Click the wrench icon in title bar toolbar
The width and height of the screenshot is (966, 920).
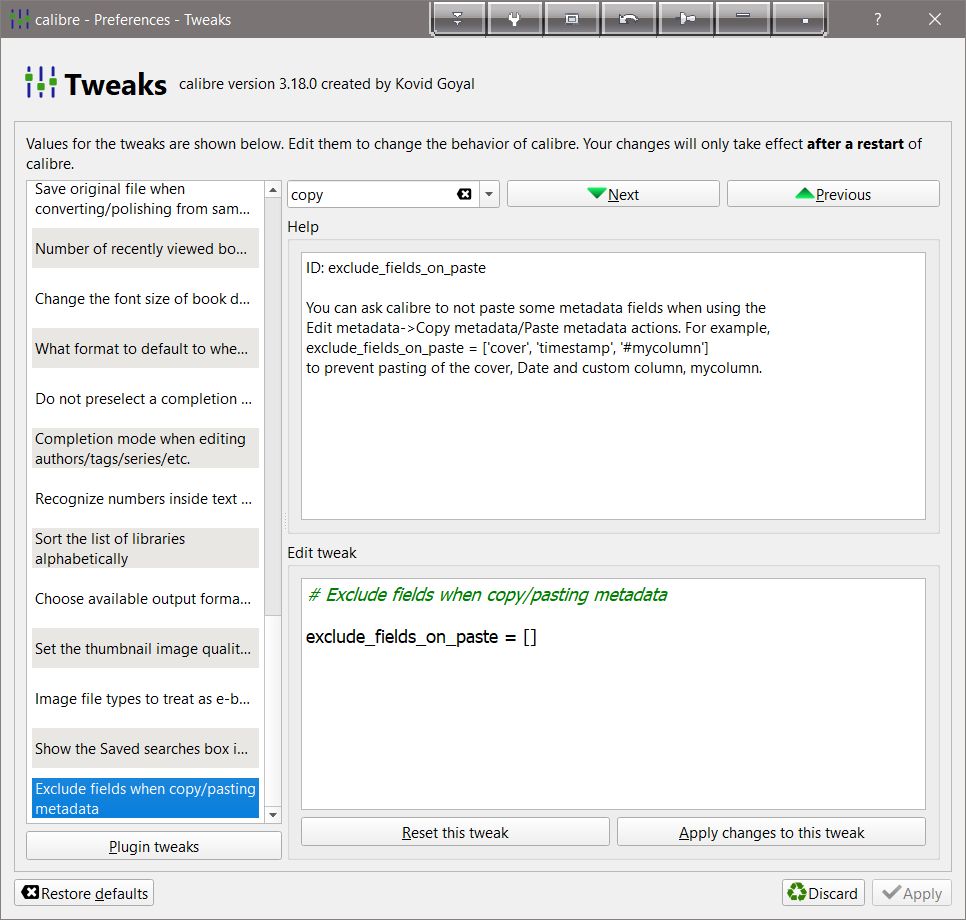pos(514,19)
